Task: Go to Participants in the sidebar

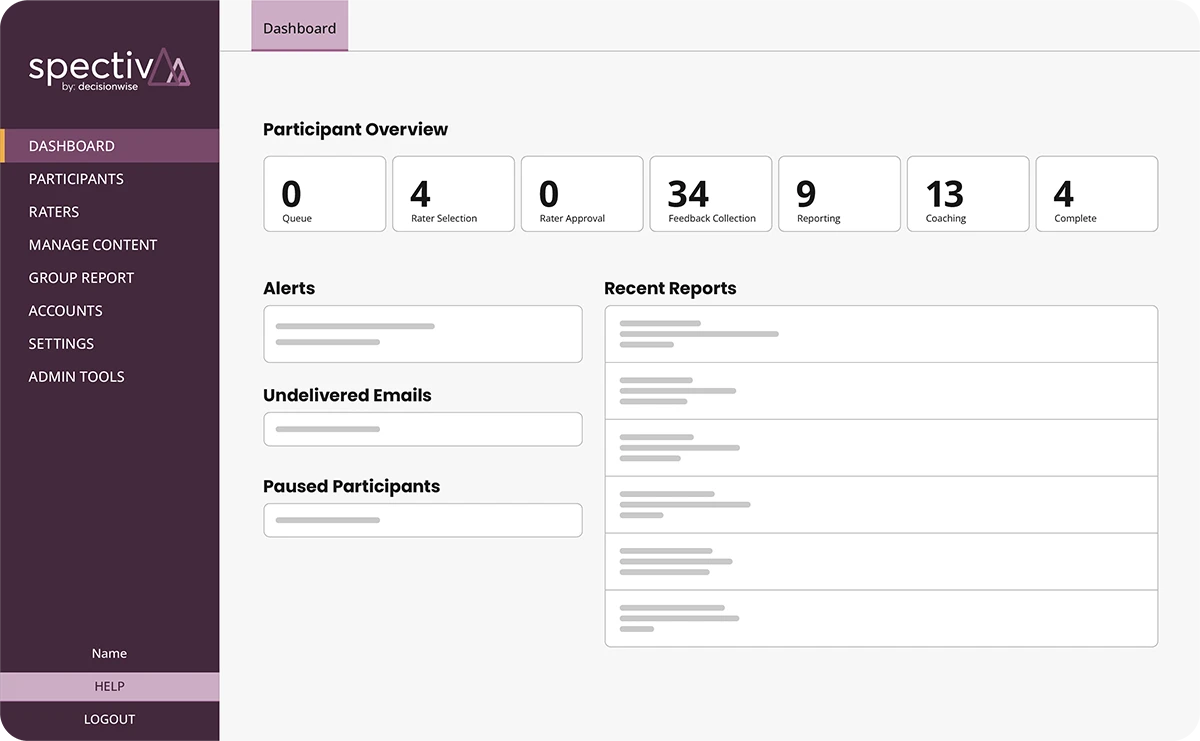Action: [76, 179]
